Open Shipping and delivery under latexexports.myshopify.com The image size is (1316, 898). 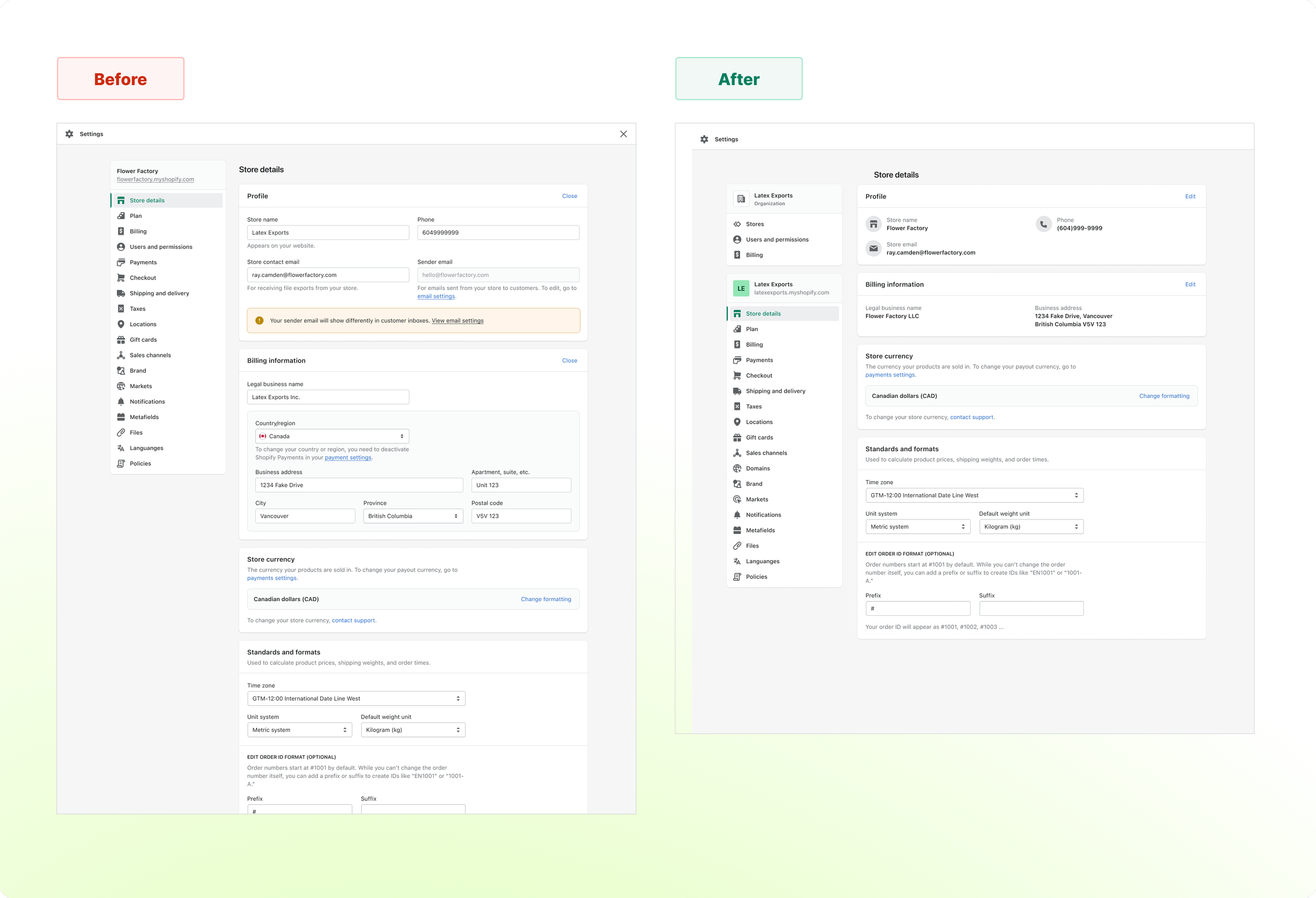[775, 391]
